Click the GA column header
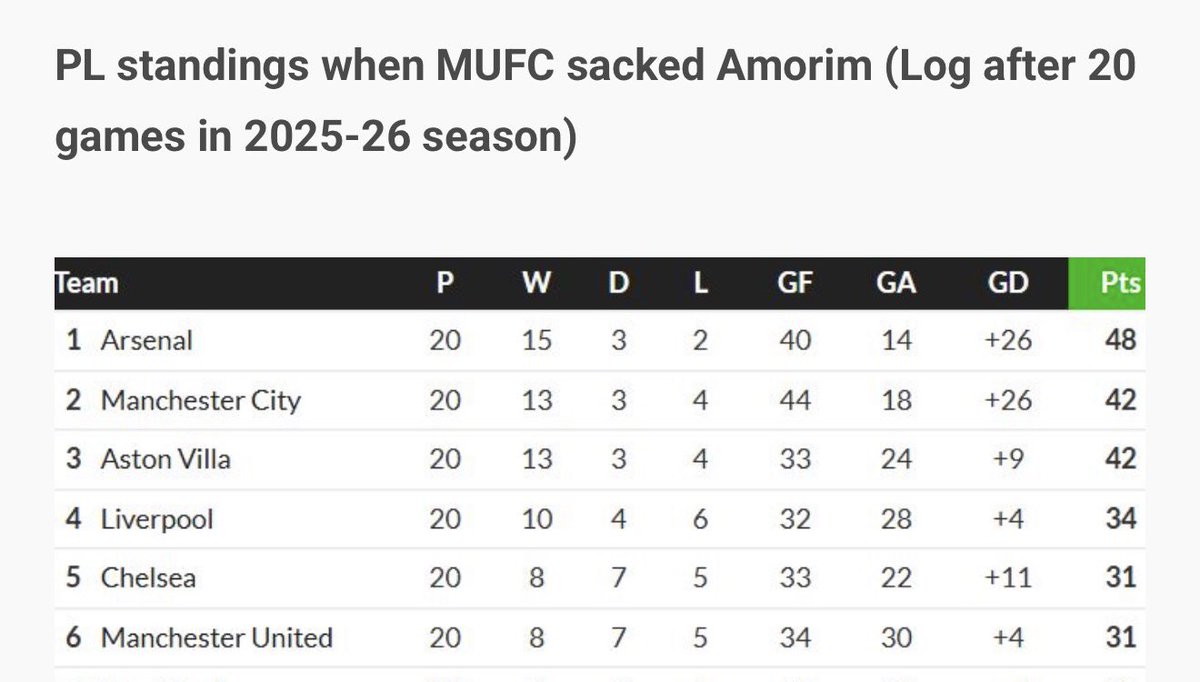 click(895, 283)
